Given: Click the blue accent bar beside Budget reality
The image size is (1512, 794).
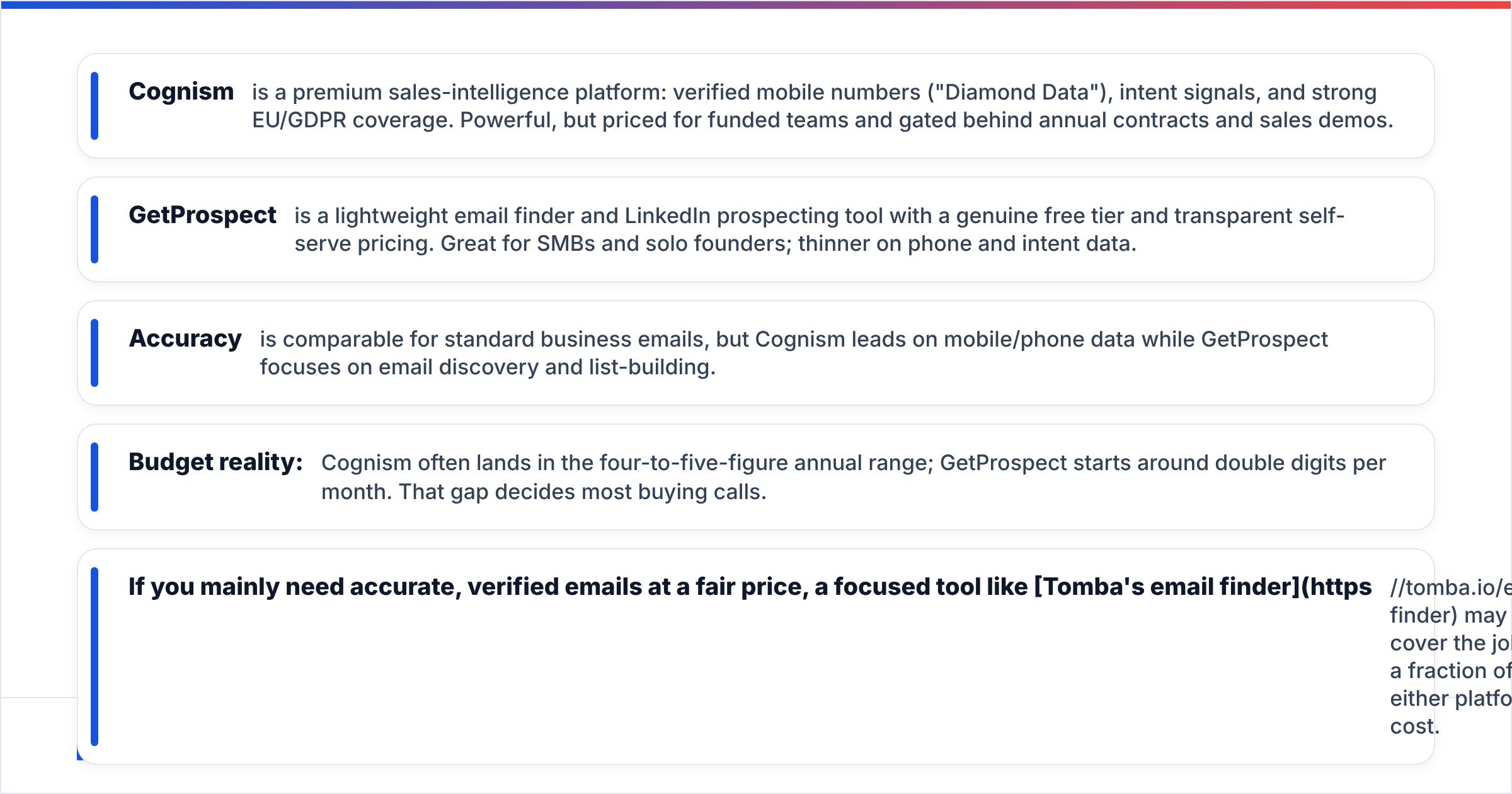Looking at the screenshot, I should [94, 477].
